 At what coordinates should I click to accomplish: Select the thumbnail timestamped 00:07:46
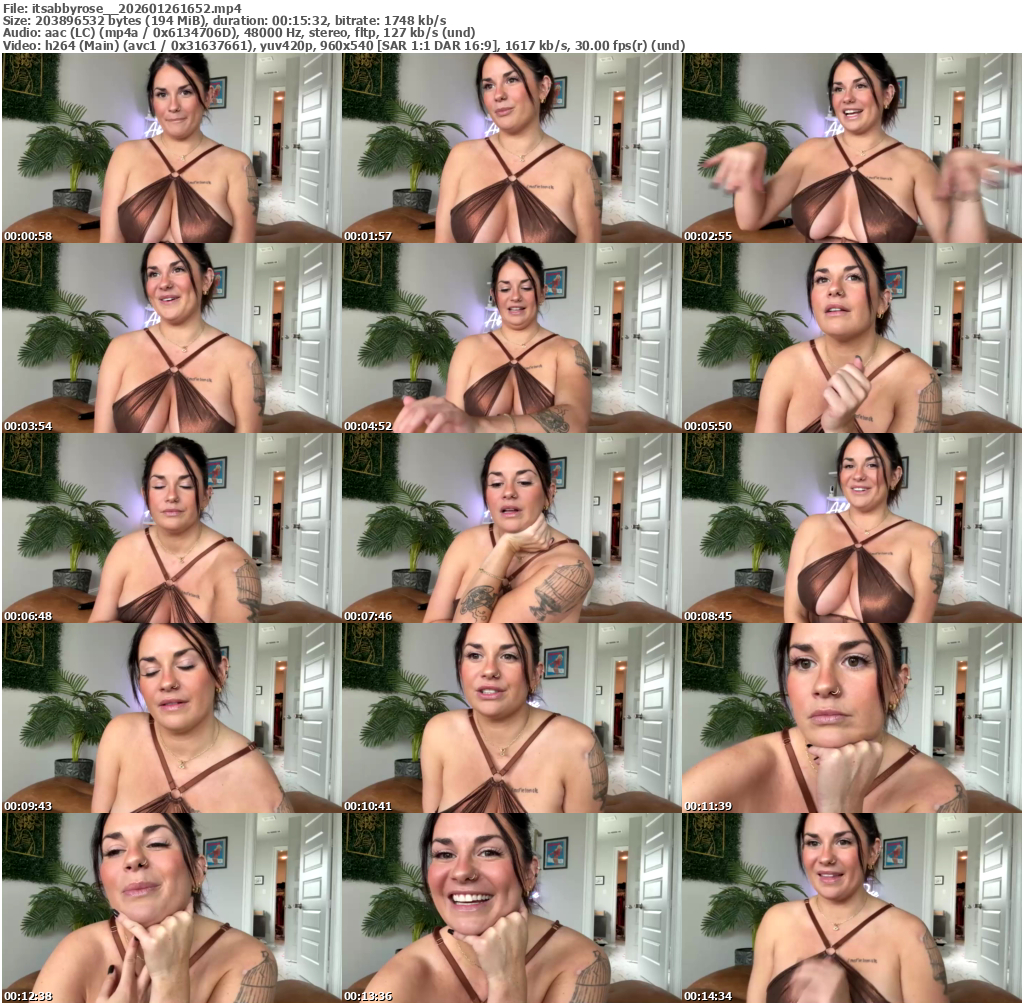(511, 528)
